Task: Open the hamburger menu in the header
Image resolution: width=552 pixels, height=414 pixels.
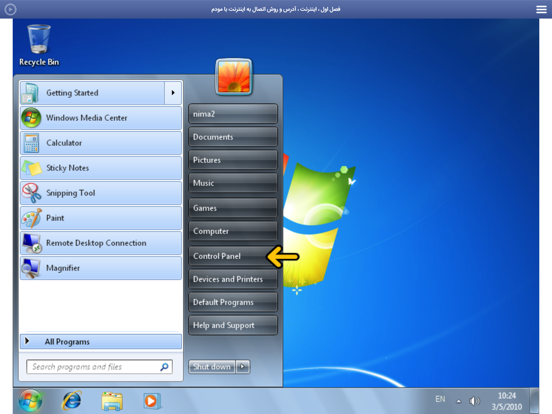Action: click(x=541, y=9)
